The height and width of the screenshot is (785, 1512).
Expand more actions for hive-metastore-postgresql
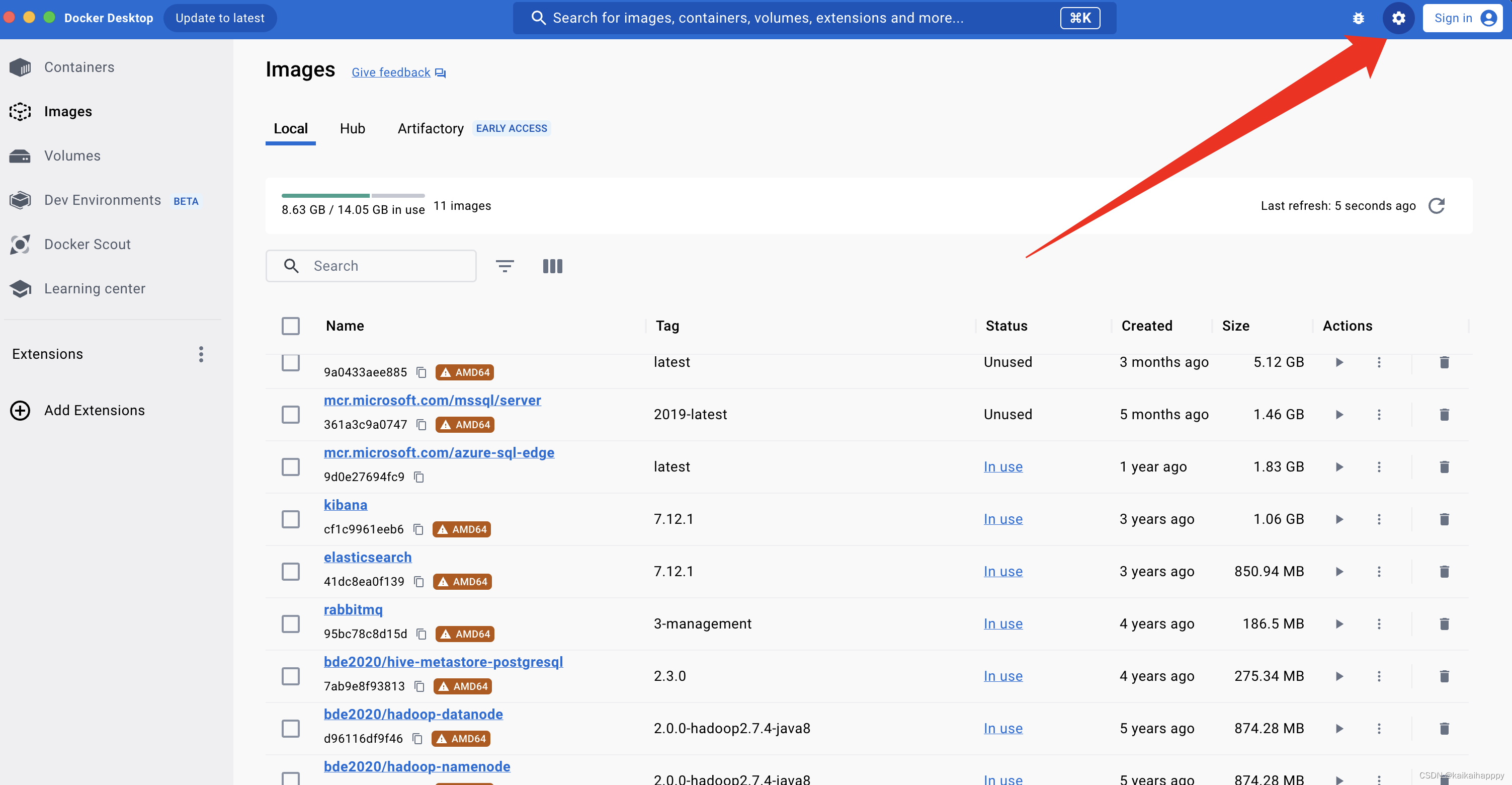1379,676
